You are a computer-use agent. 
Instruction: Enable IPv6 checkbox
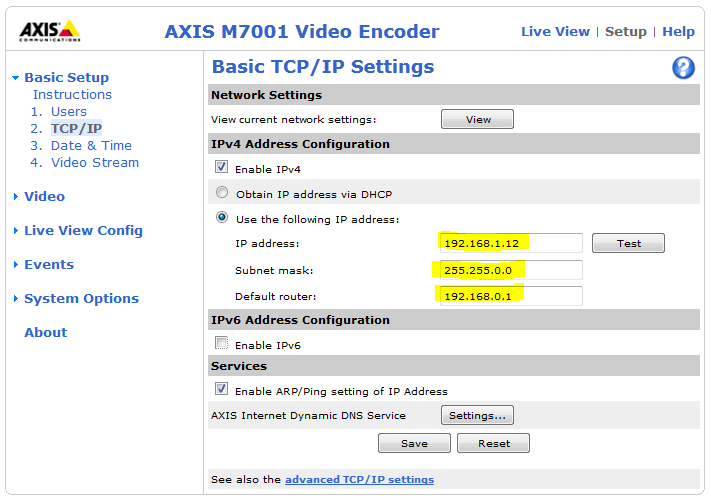click(x=222, y=345)
